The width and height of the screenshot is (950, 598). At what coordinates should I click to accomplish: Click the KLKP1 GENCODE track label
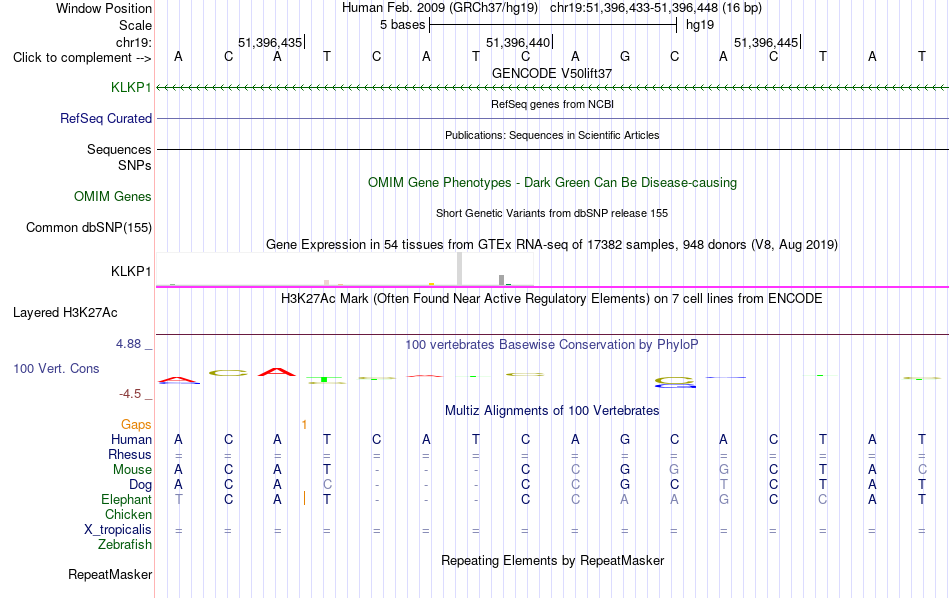(x=131, y=87)
